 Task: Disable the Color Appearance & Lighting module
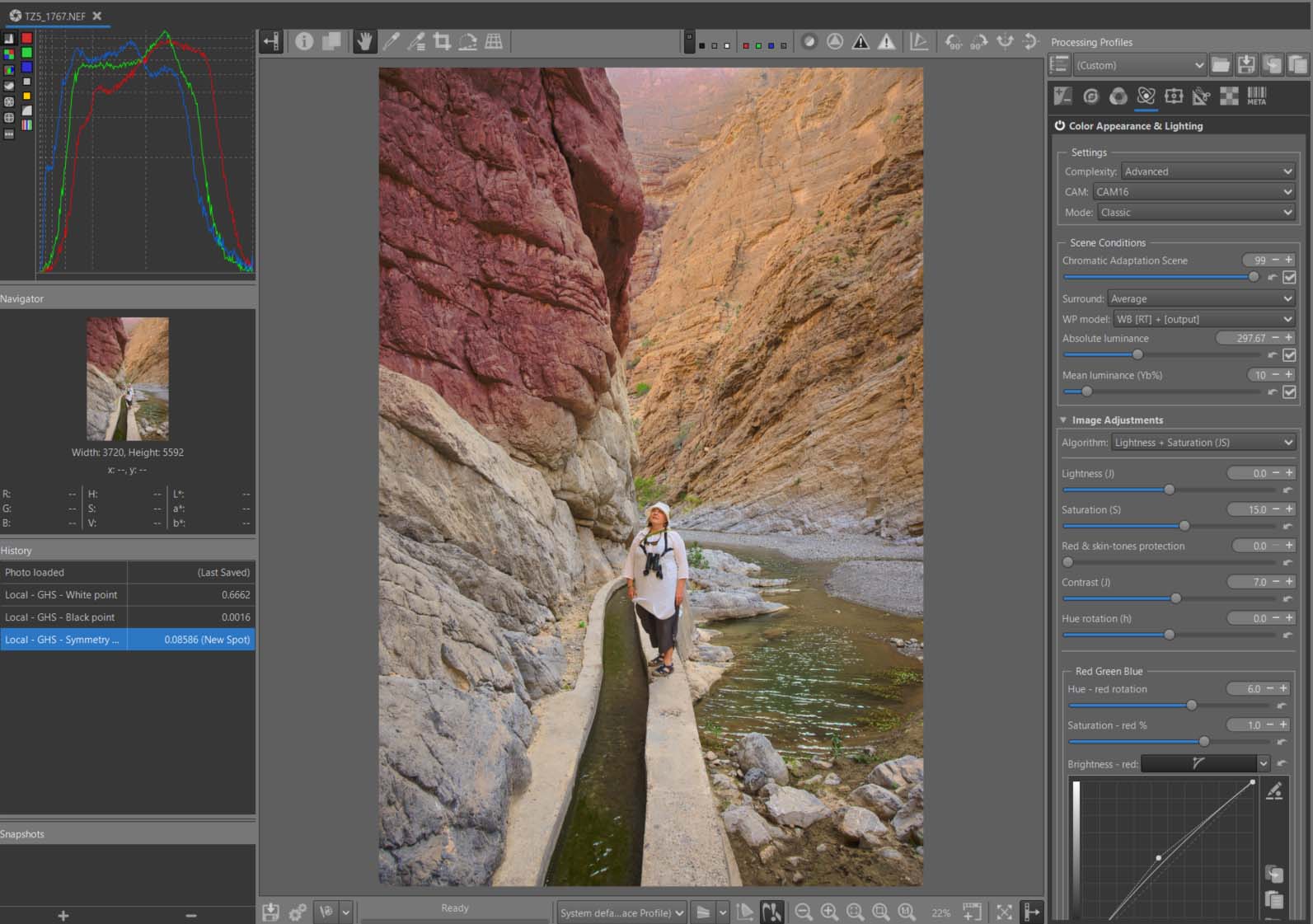[x=1060, y=126]
